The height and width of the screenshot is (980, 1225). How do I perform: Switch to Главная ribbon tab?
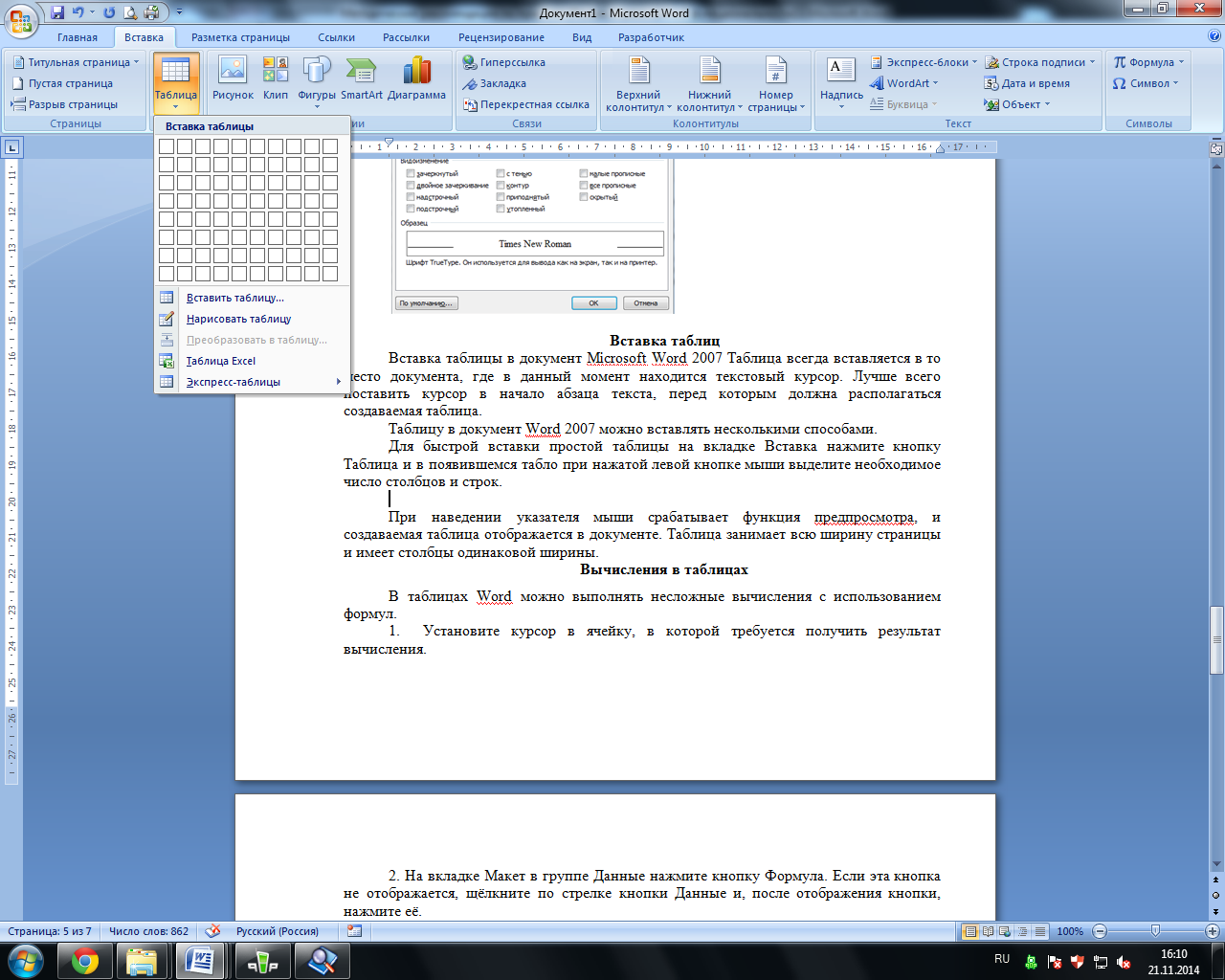point(78,37)
